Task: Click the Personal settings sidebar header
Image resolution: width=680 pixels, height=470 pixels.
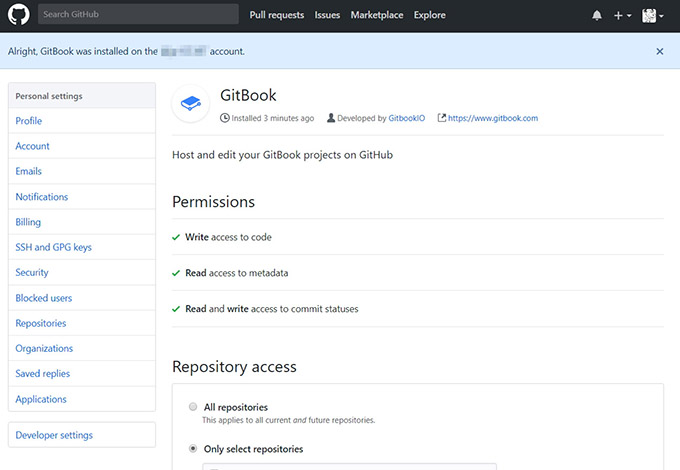Action: (82, 96)
